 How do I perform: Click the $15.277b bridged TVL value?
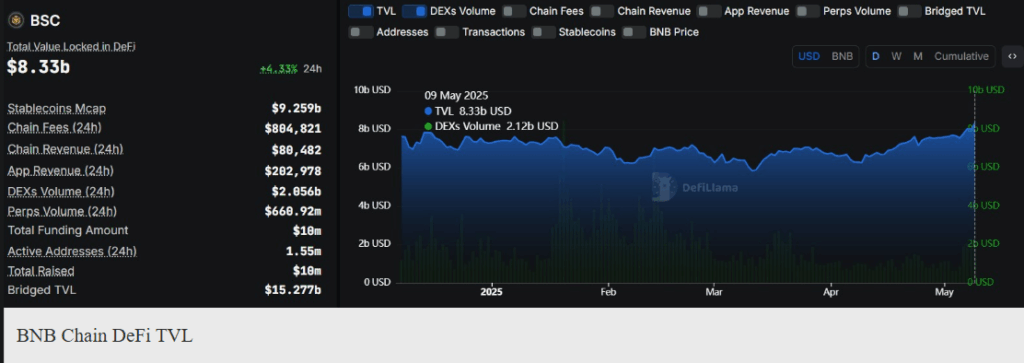(293, 289)
